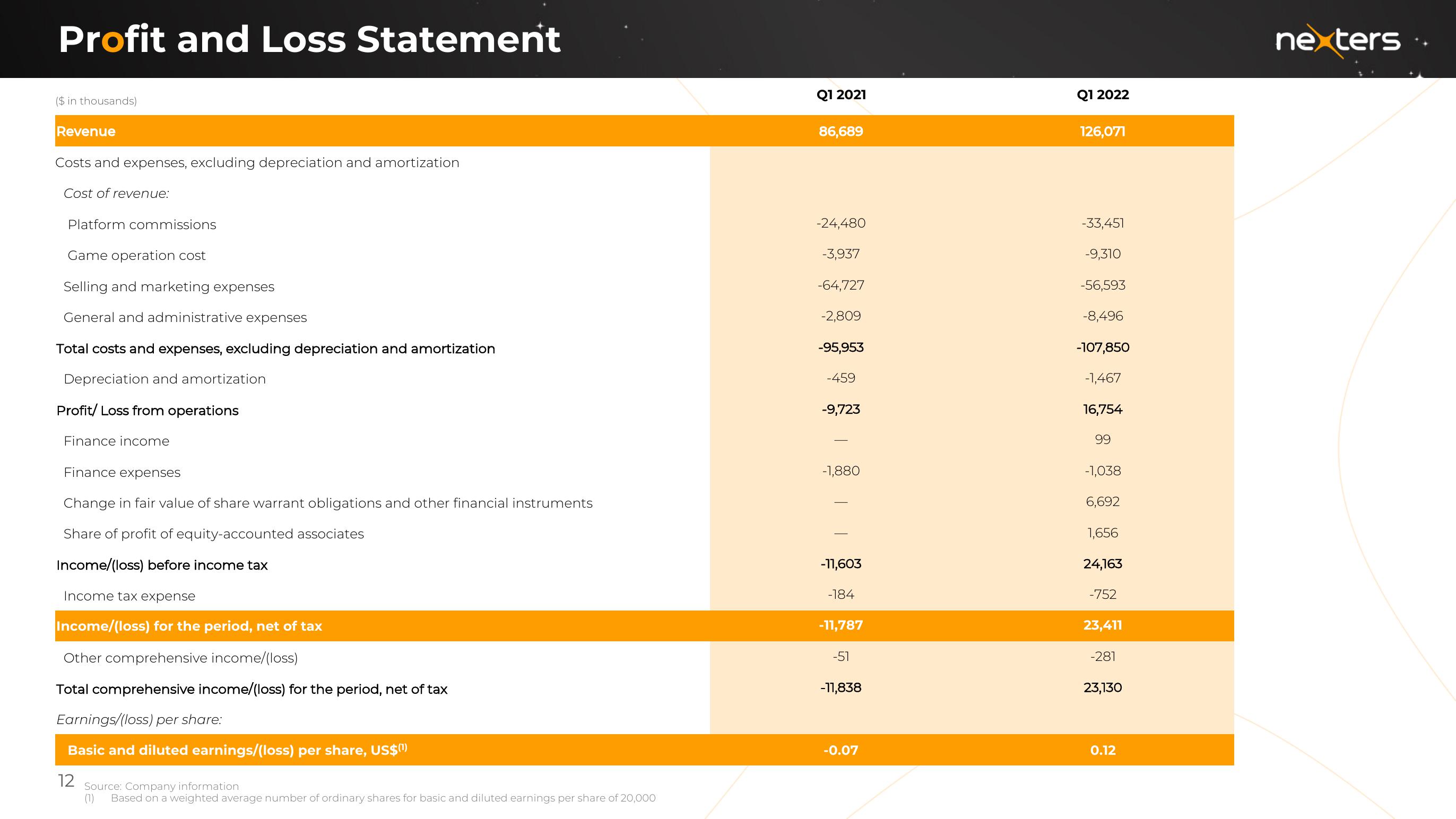
Task: Click the 'Total costs and expenses' row label
Action: point(276,348)
